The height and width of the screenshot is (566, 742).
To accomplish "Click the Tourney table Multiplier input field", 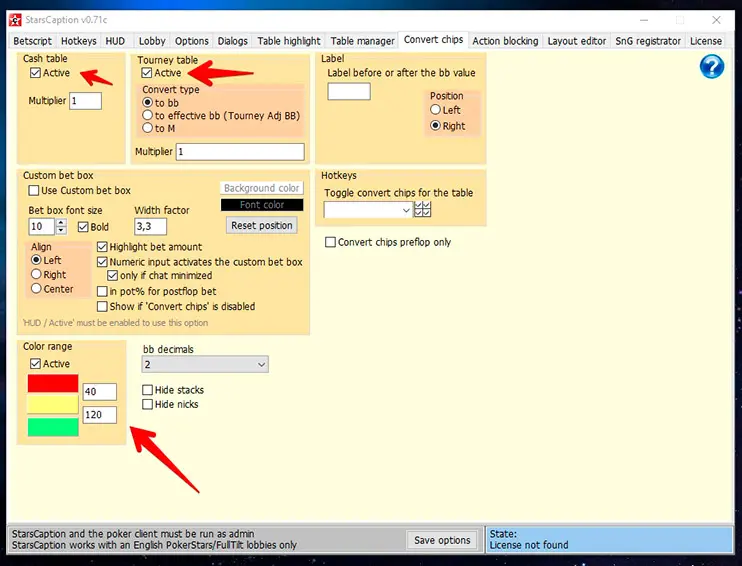I will [x=240, y=152].
